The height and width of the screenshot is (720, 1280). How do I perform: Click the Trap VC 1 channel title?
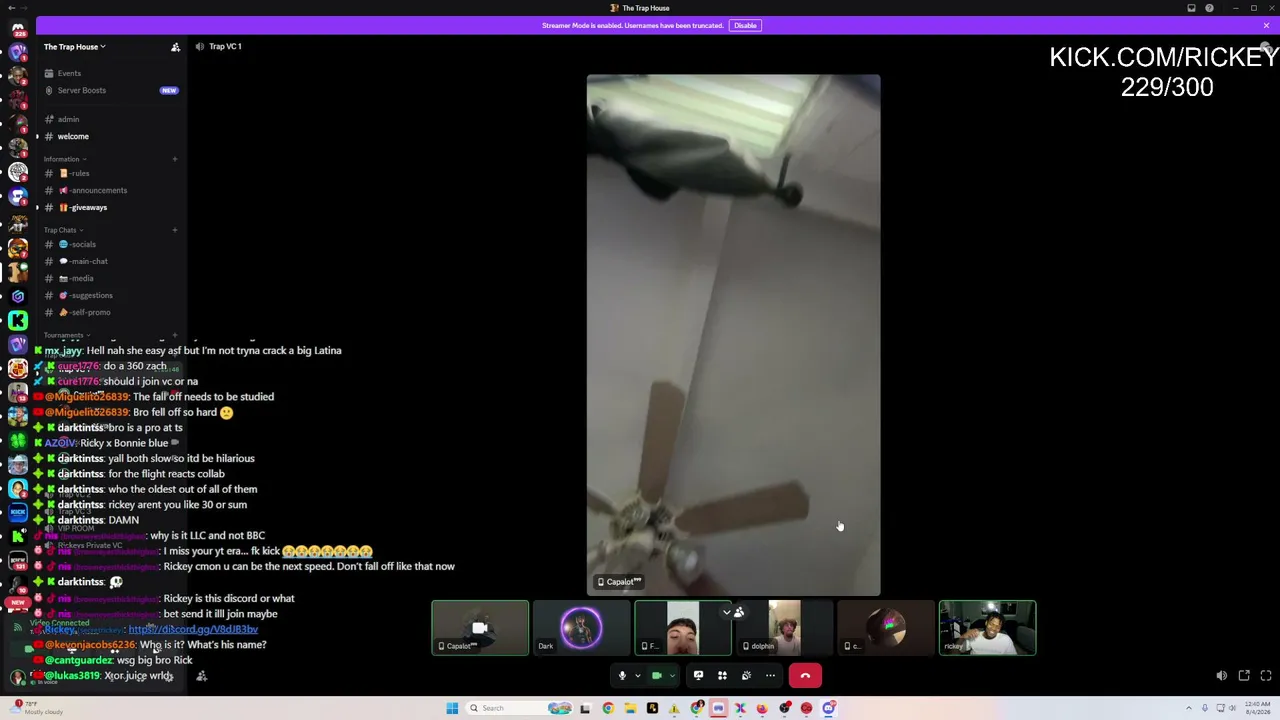click(x=225, y=46)
